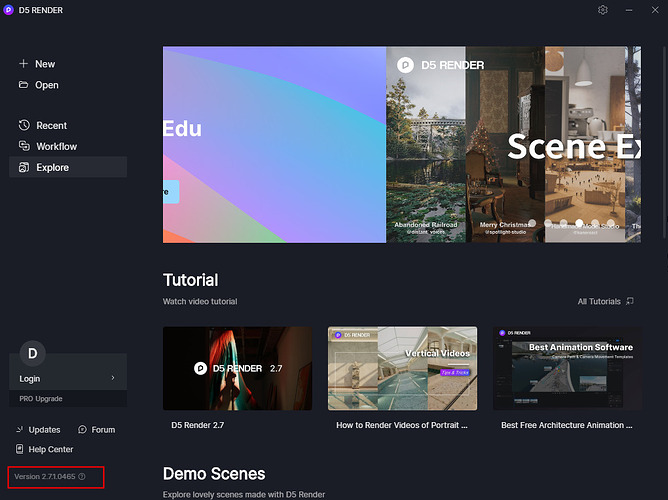The height and width of the screenshot is (500, 668).
Task: Open the Best Animation Software tutorial thumbnail
Action: [x=567, y=368]
